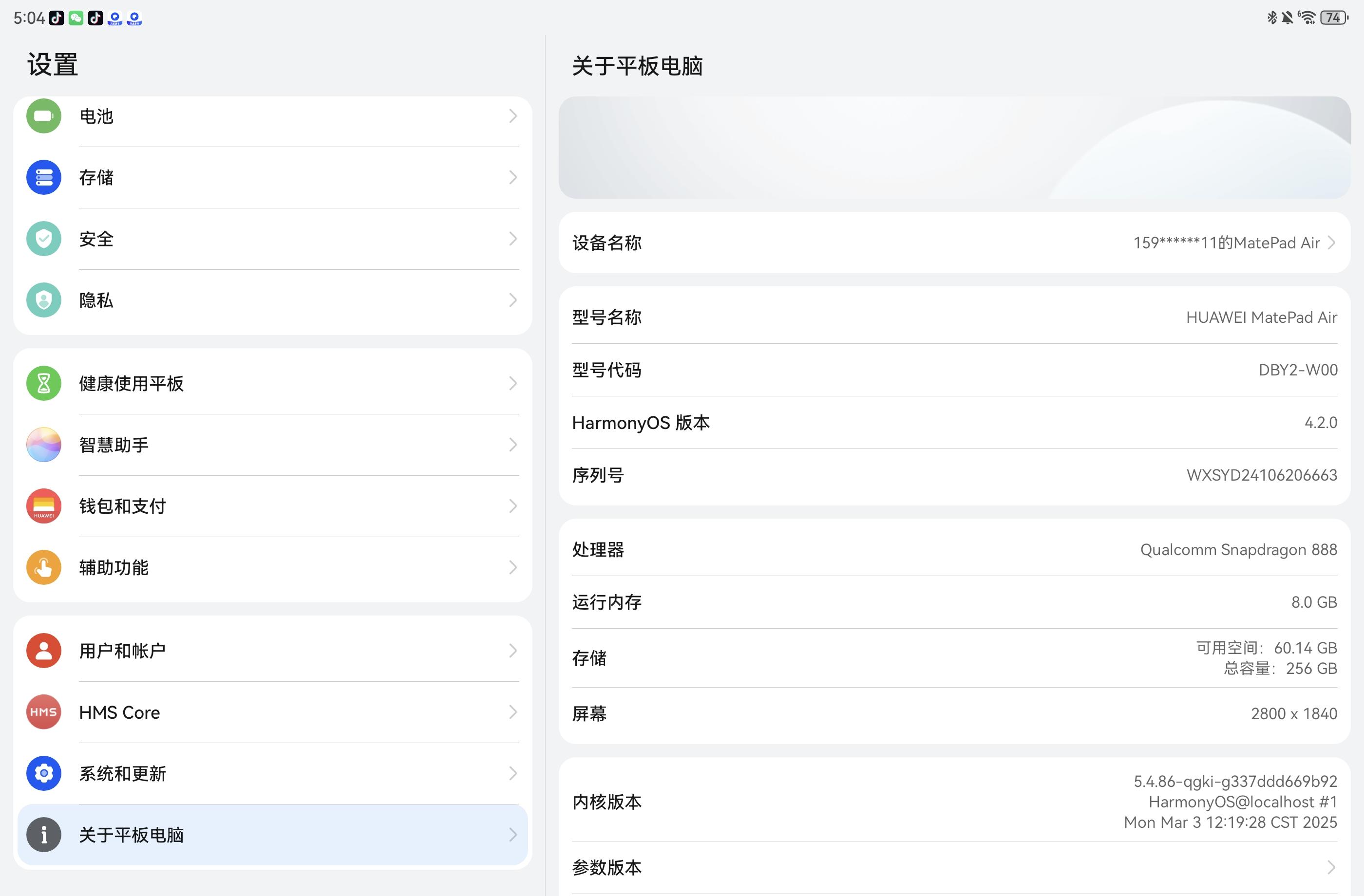Open 钱包和支付 settings
The height and width of the screenshot is (896, 1364).
(273, 506)
